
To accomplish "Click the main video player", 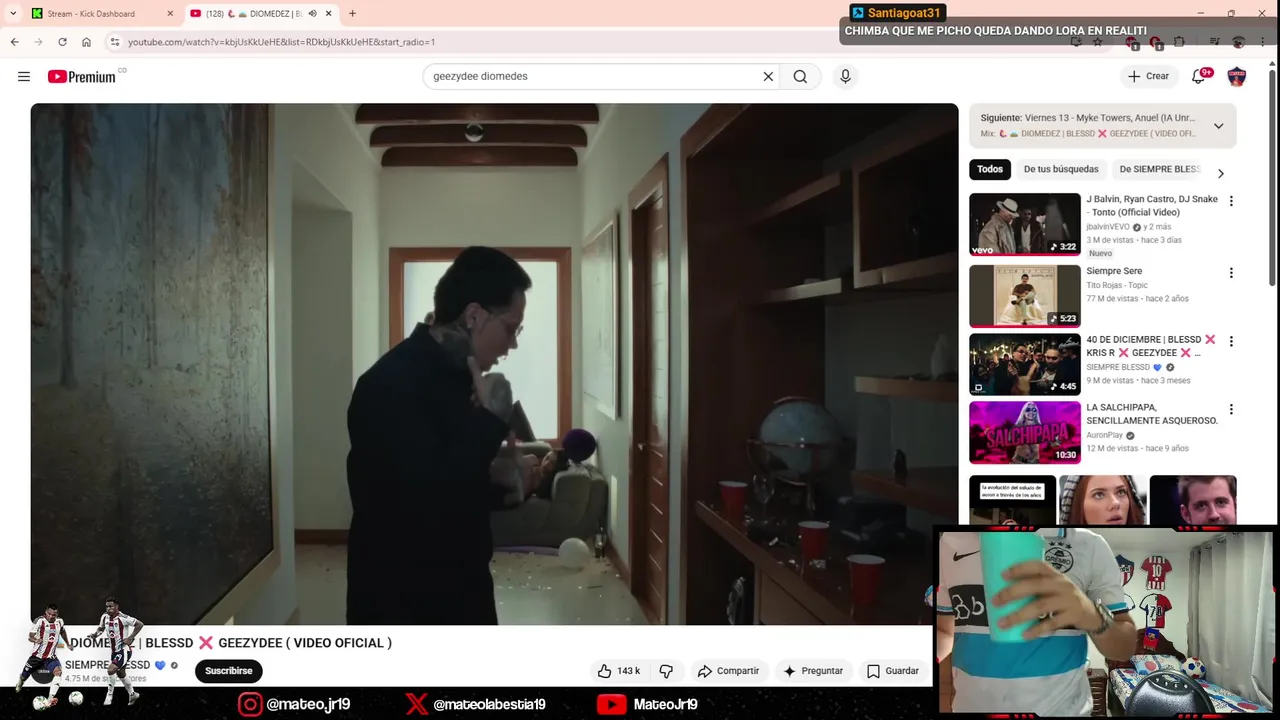I will coord(494,364).
